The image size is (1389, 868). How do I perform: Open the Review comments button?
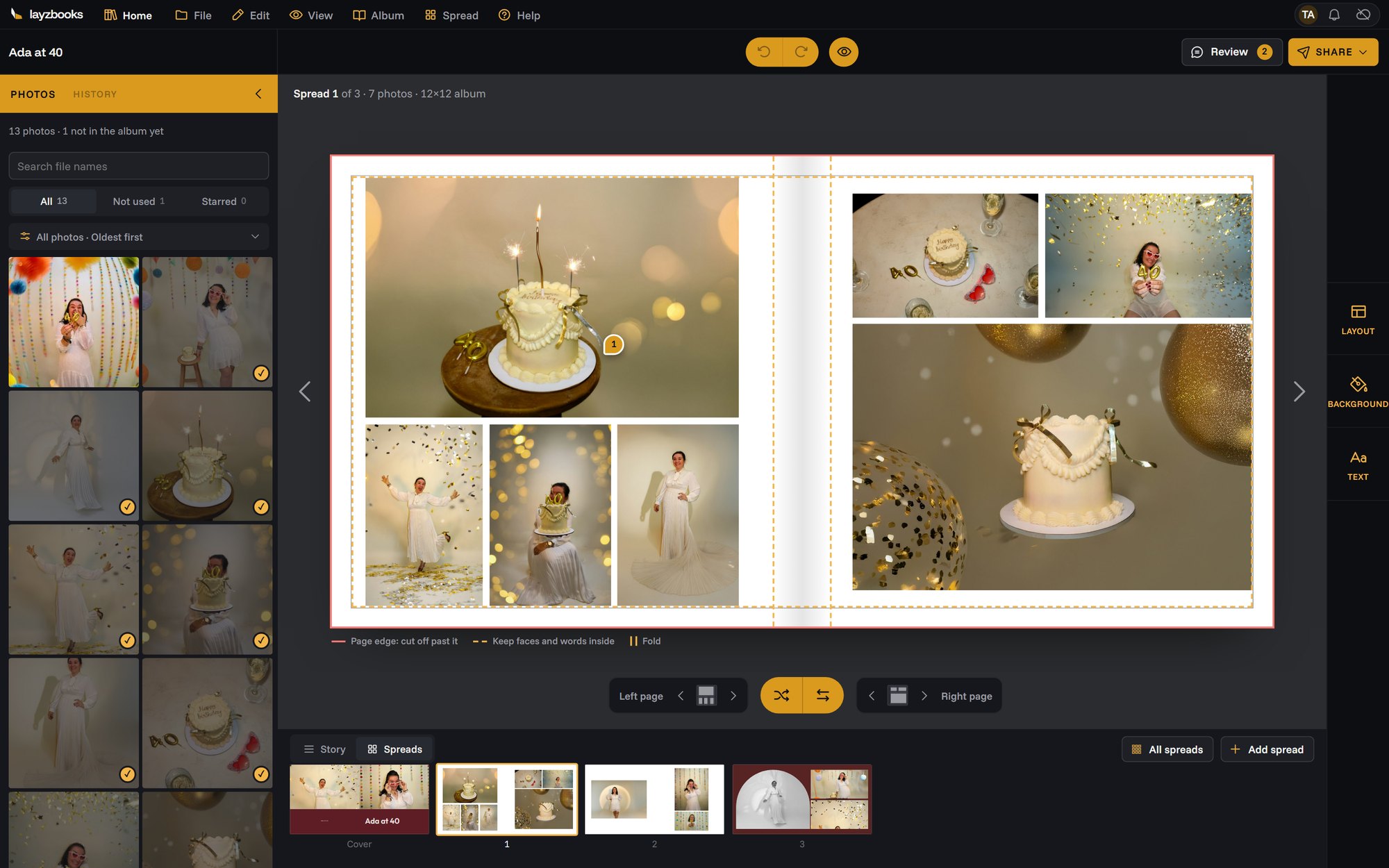click(1231, 52)
